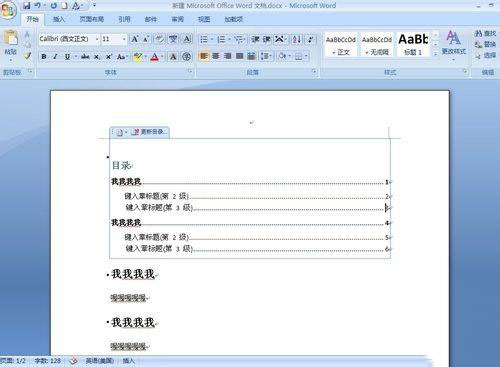Image resolution: width=500 pixels, height=367 pixels.
Task: Click the 替换 Replace button
Action: click(486, 45)
